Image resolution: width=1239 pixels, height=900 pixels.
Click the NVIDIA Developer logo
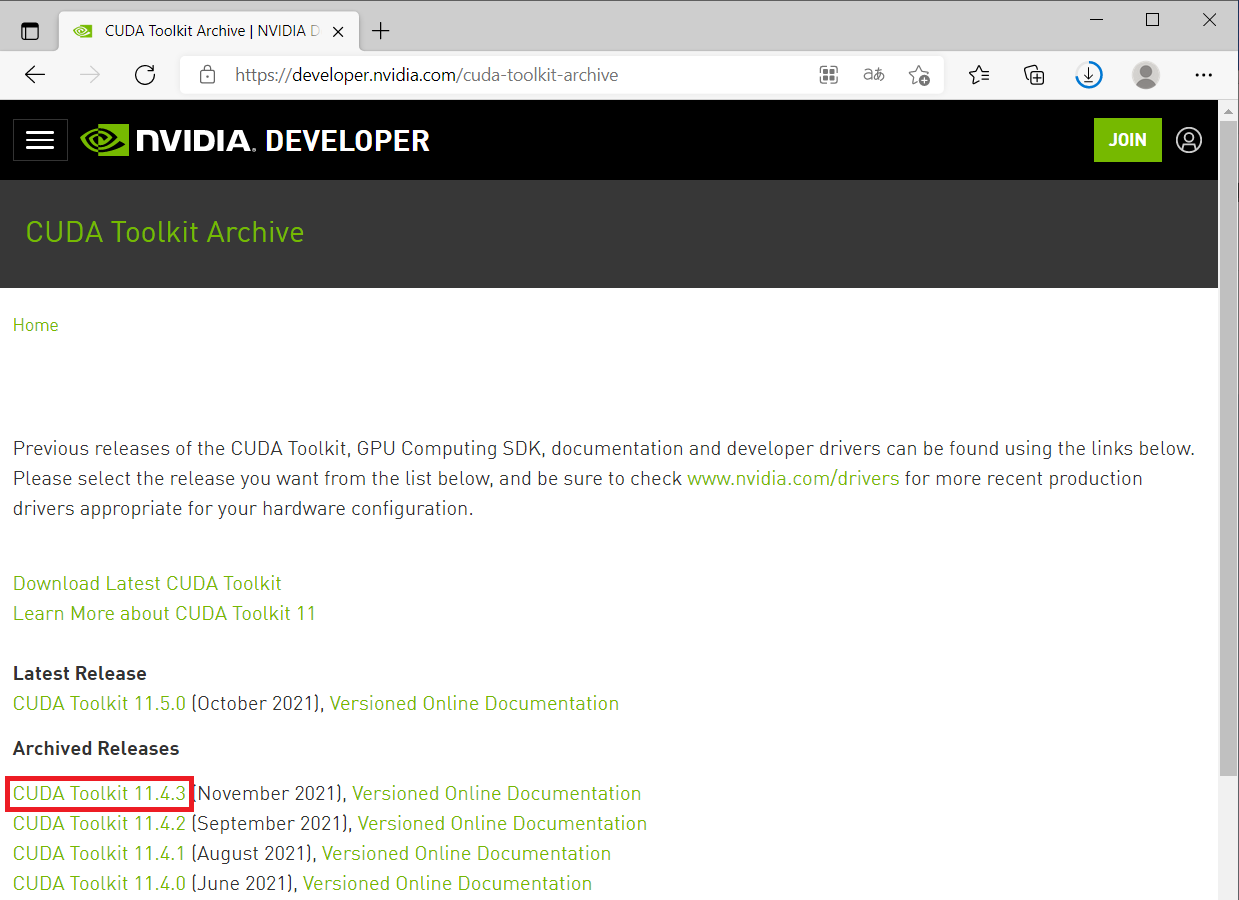[255, 141]
